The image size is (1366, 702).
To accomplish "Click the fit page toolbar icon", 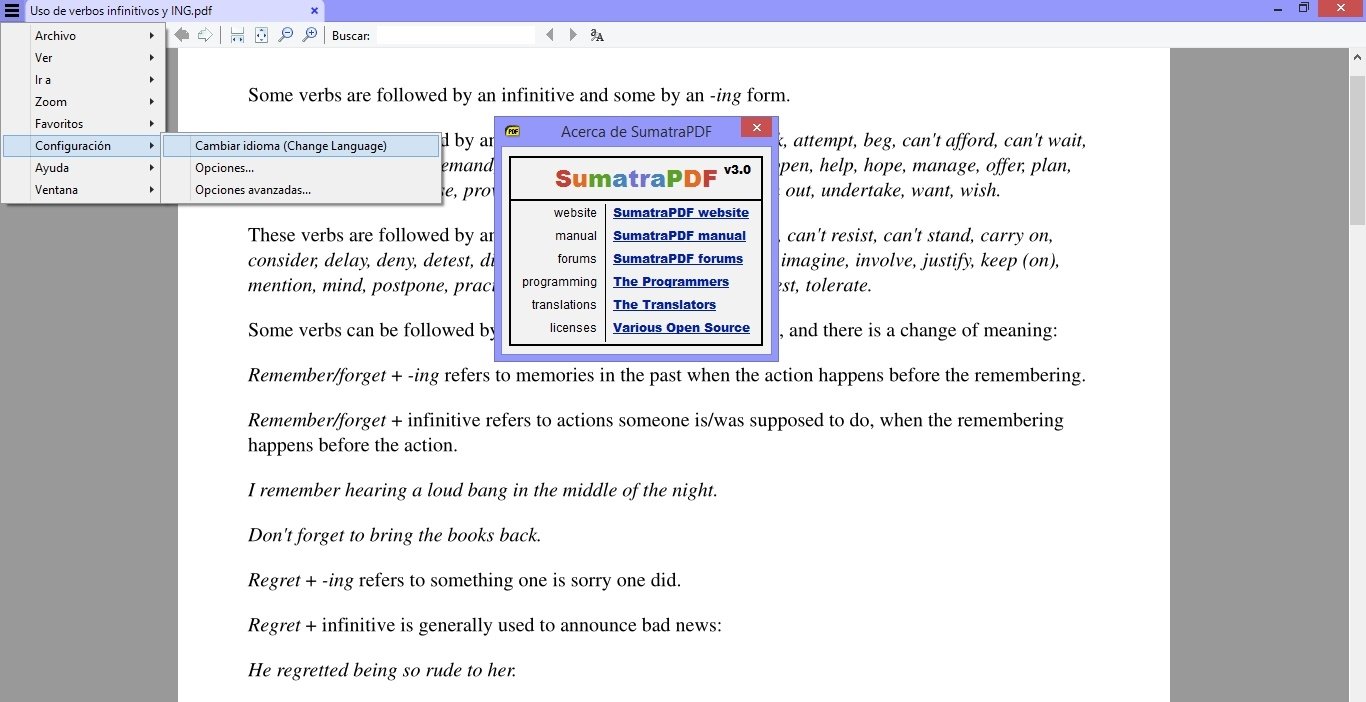I will (x=261, y=35).
